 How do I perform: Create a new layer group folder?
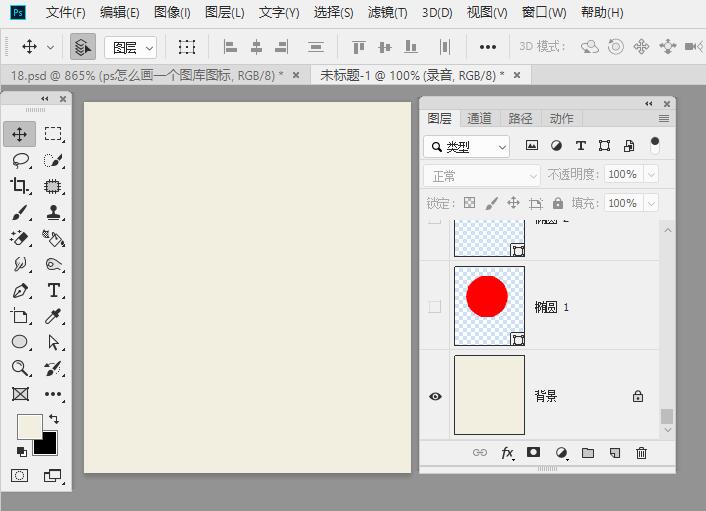[x=588, y=452]
